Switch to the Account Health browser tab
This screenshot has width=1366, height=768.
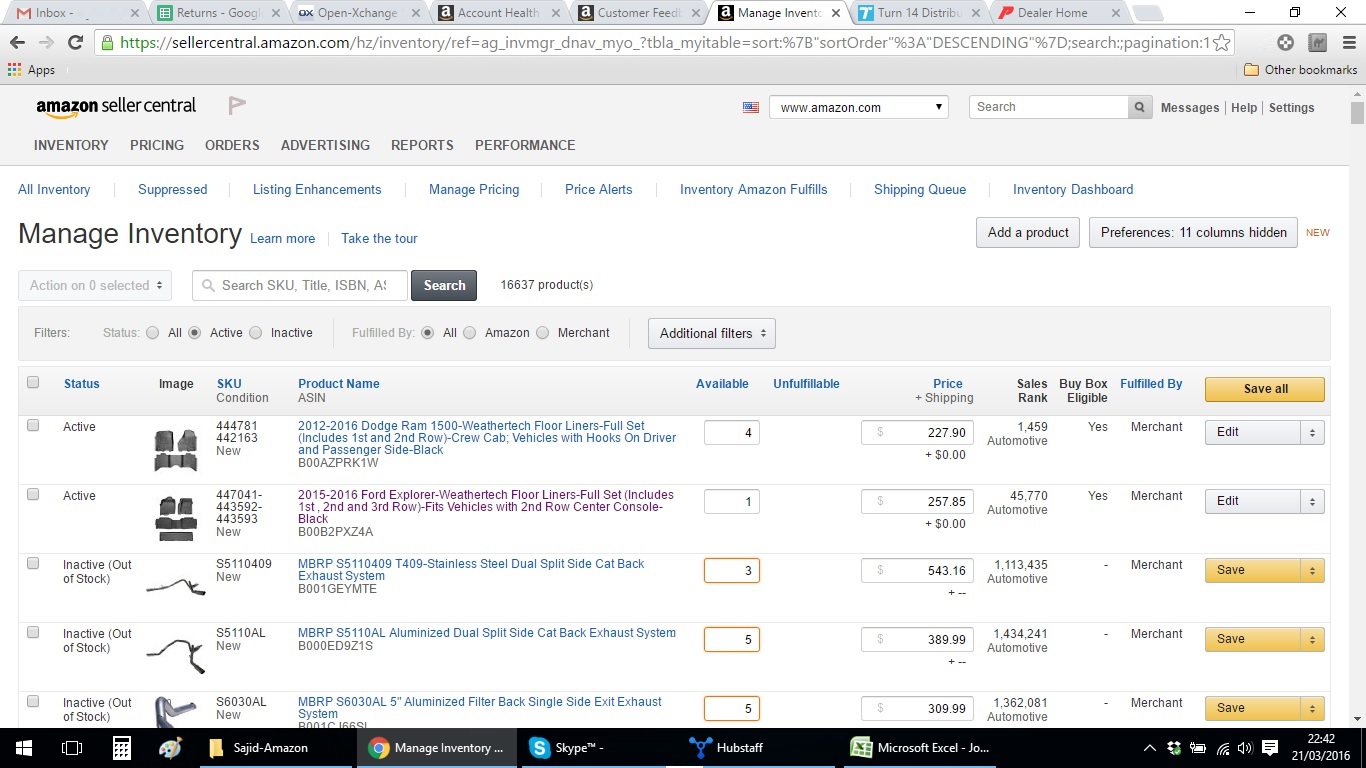click(497, 13)
